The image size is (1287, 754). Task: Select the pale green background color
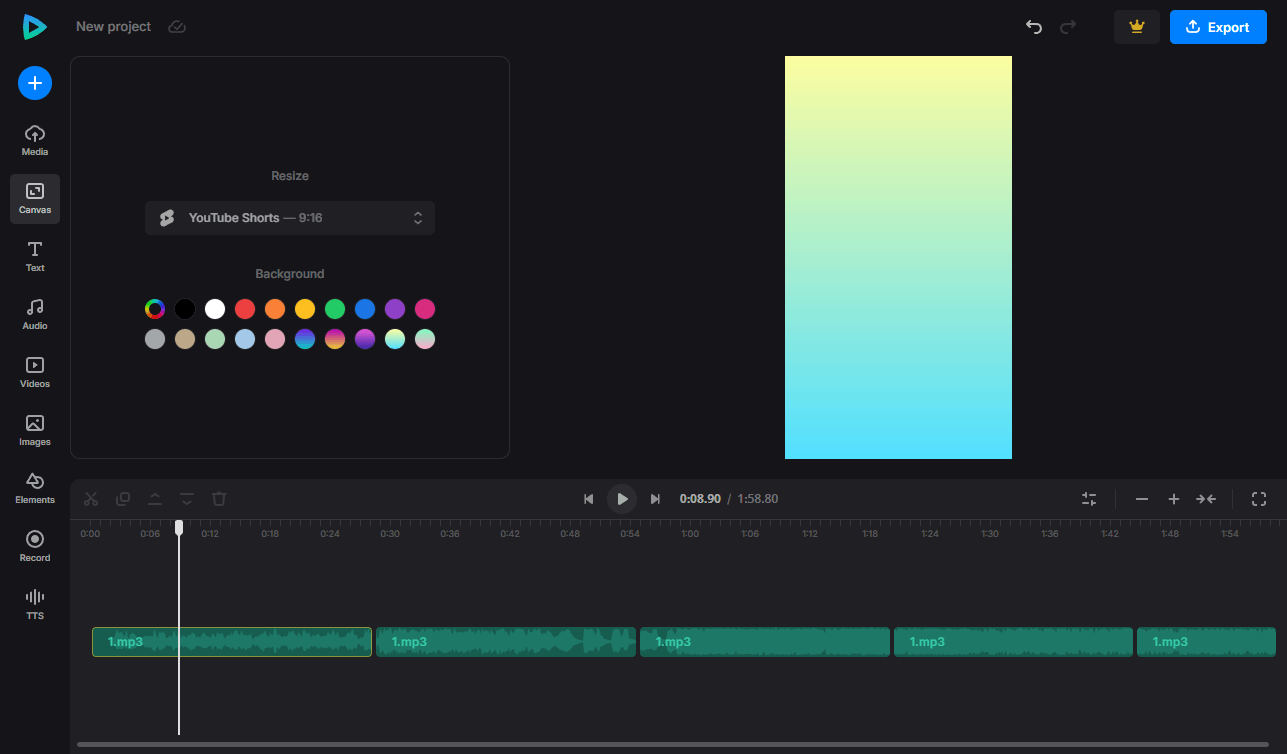click(x=215, y=339)
